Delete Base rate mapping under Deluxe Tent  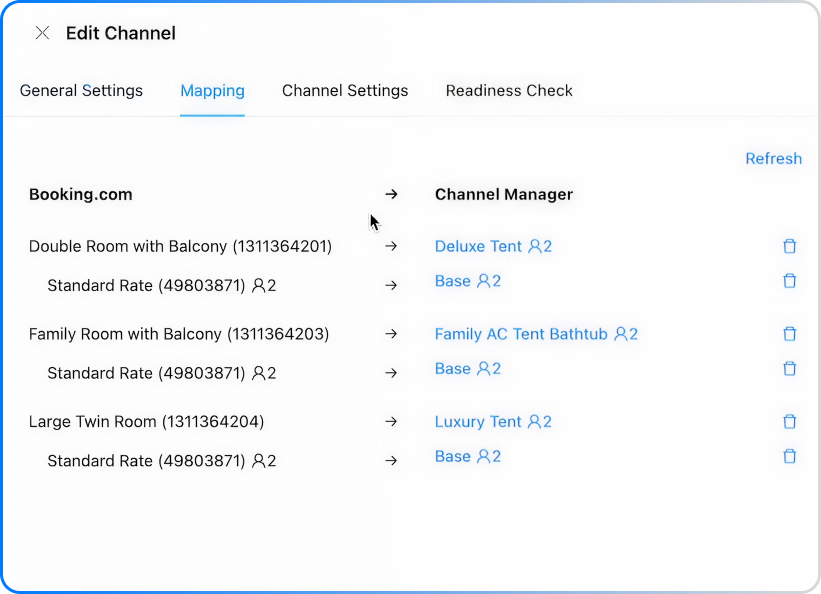click(790, 281)
